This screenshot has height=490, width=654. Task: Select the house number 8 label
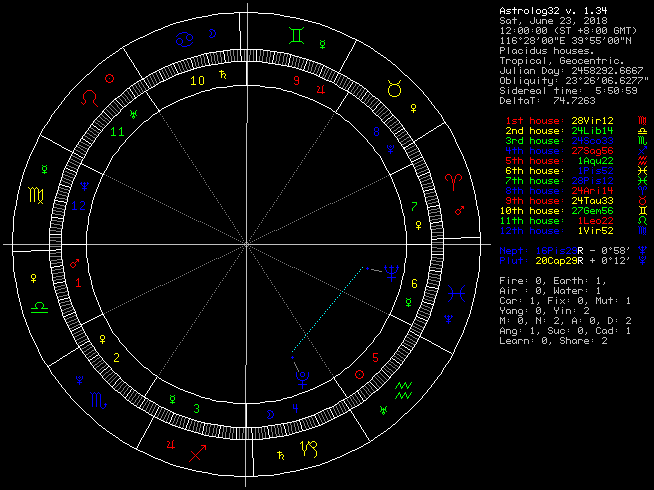coord(376,132)
